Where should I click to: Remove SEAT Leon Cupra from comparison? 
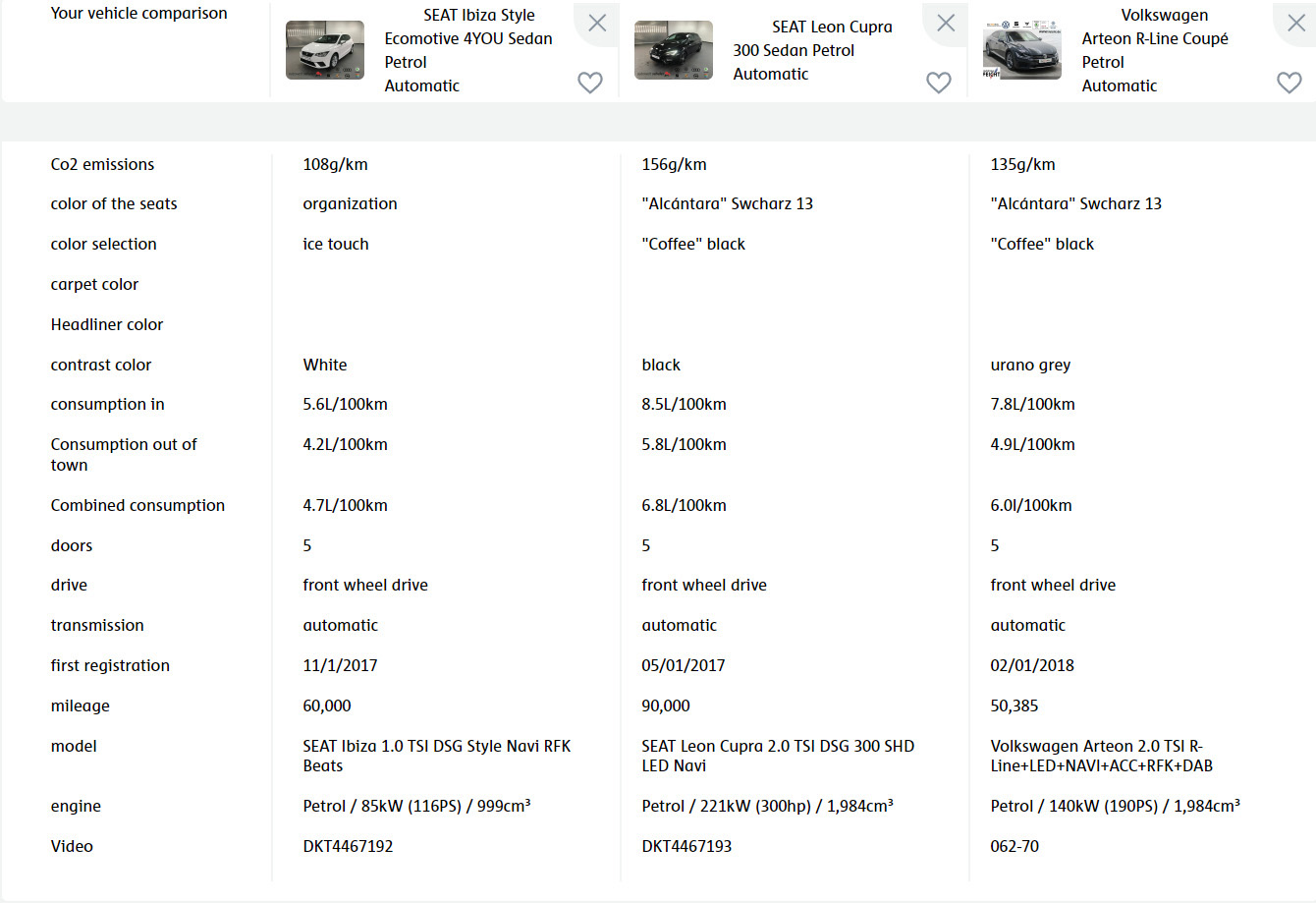(946, 24)
